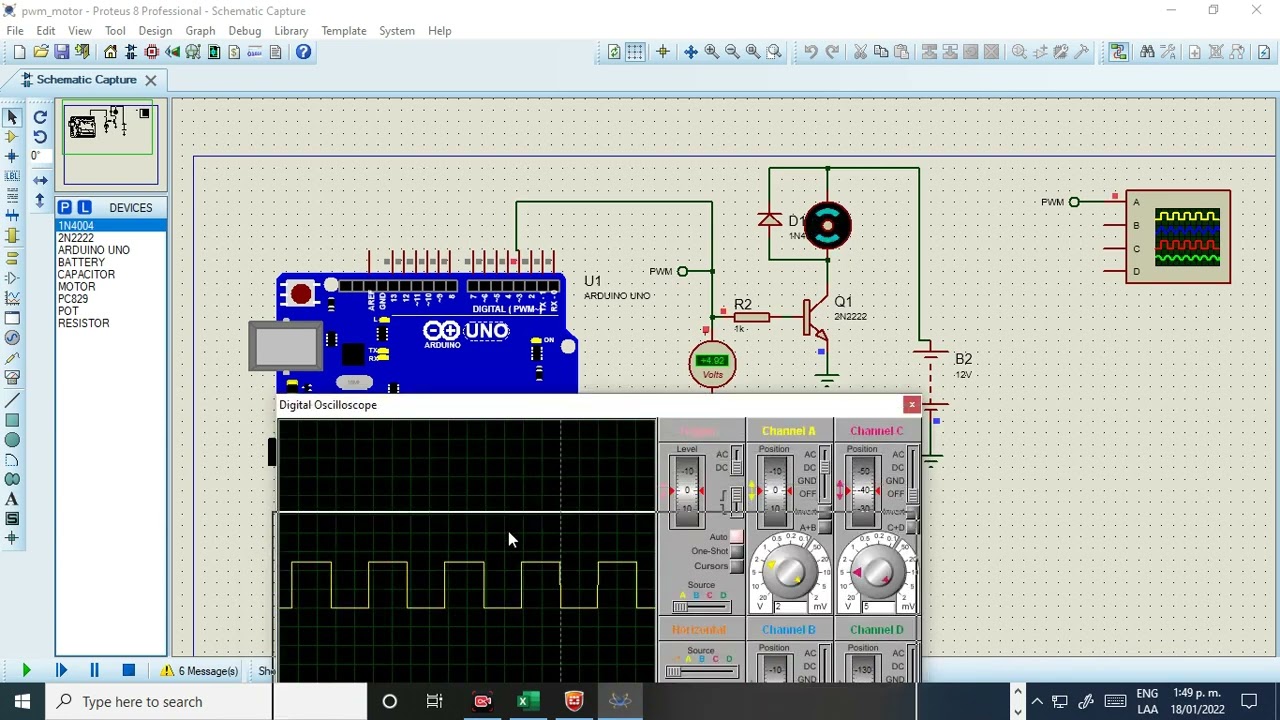Click the Home Page house icon
1280x720 pixels.
click(110, 52)
